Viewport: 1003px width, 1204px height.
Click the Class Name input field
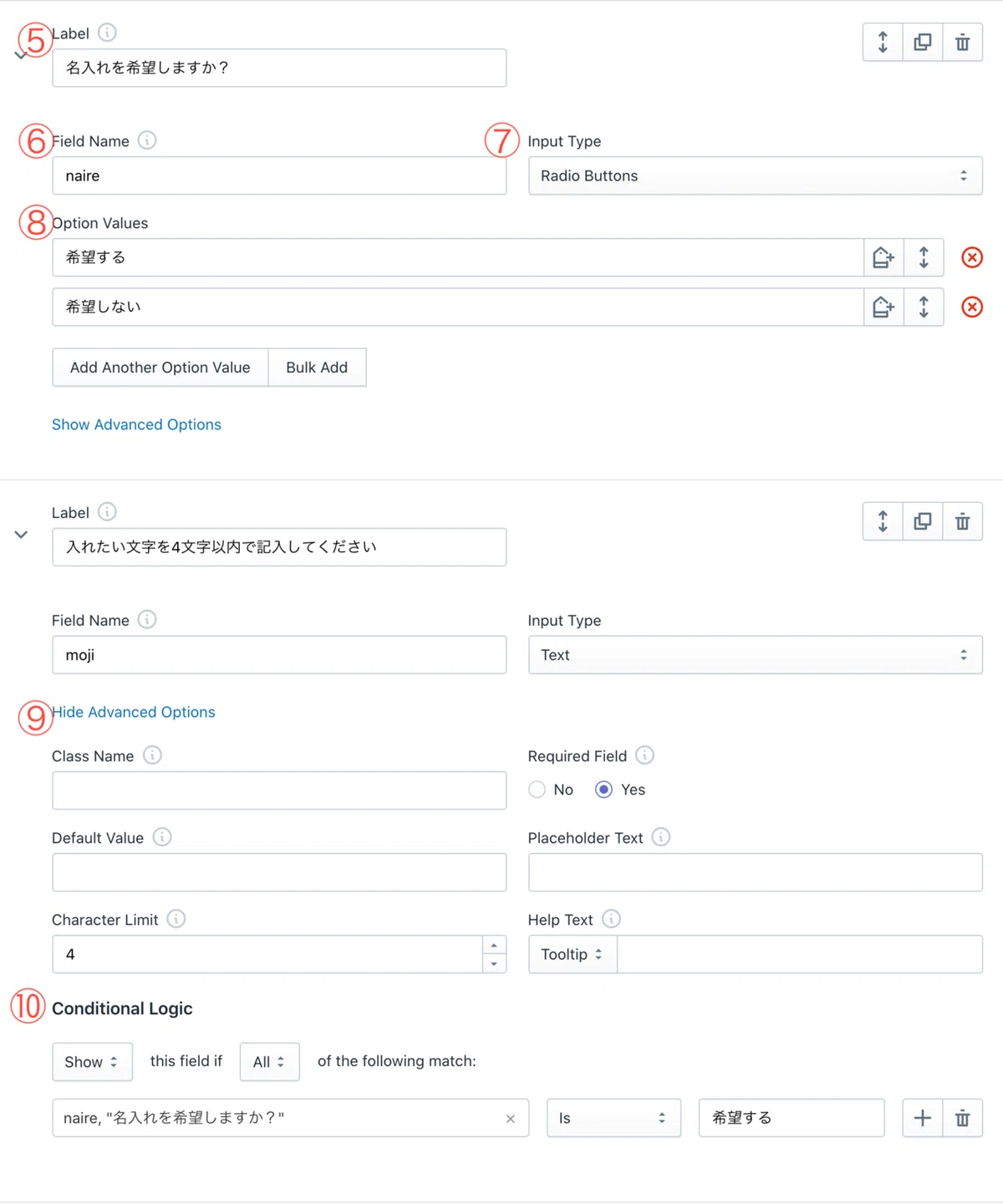tap(279, 790)
